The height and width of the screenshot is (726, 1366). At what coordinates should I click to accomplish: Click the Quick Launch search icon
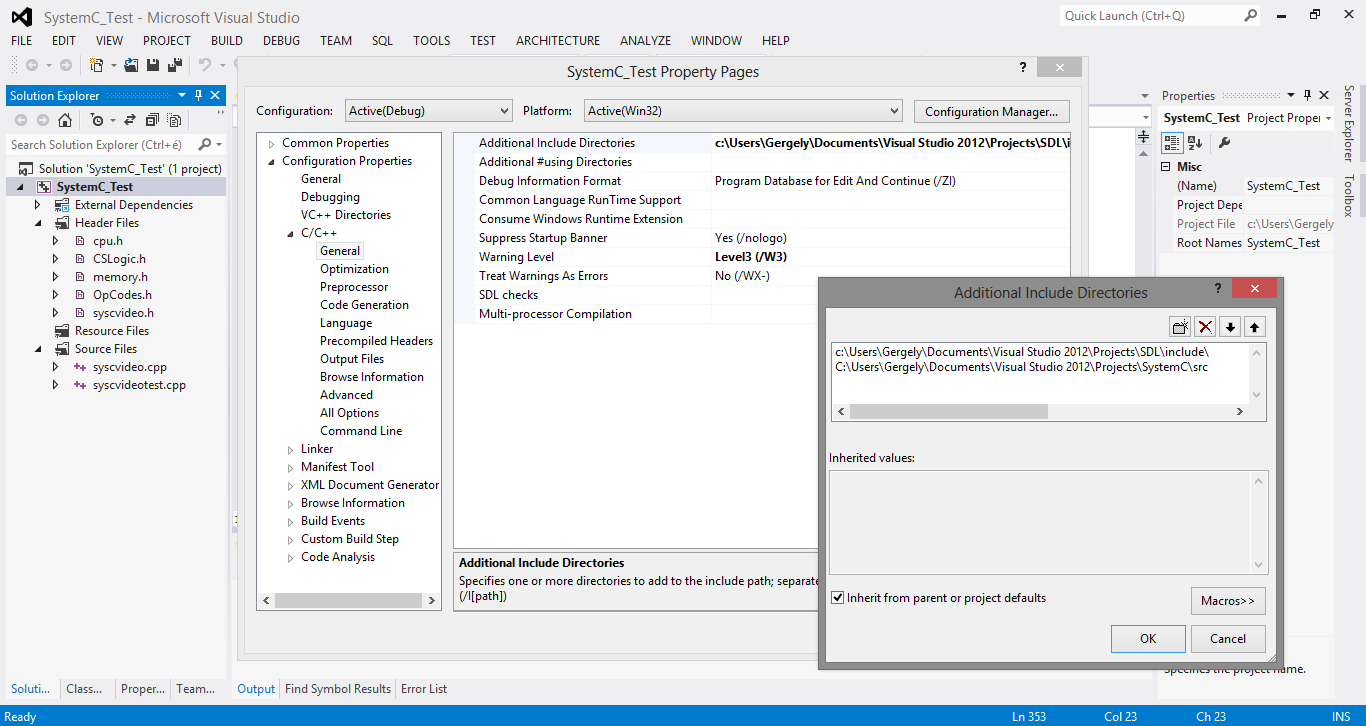coord(1250,16)
